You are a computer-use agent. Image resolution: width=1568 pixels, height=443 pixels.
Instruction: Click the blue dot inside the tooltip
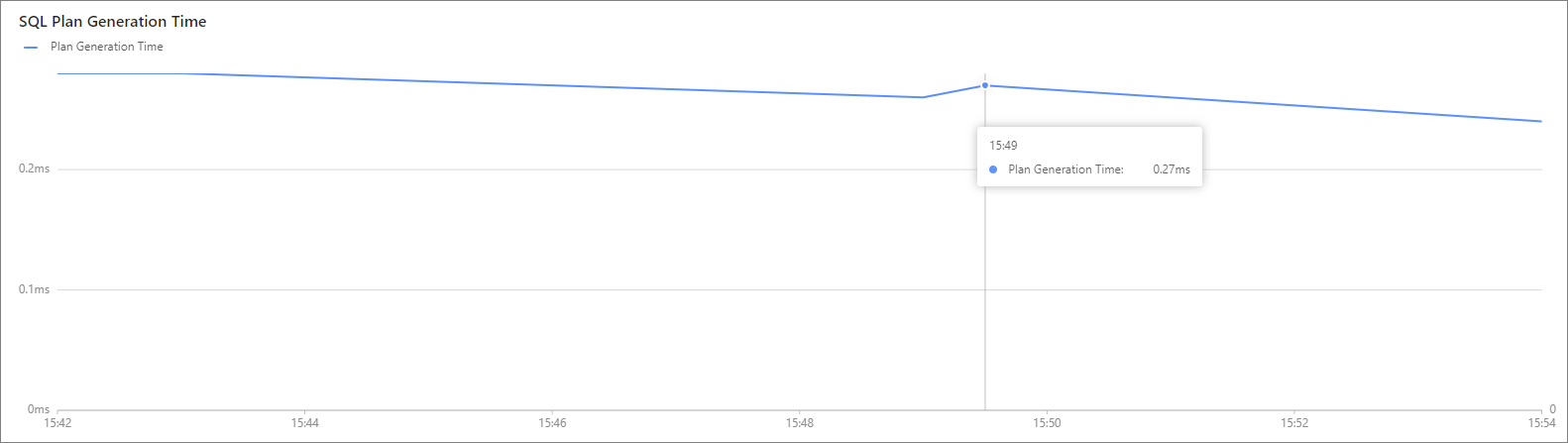[993, 169]
